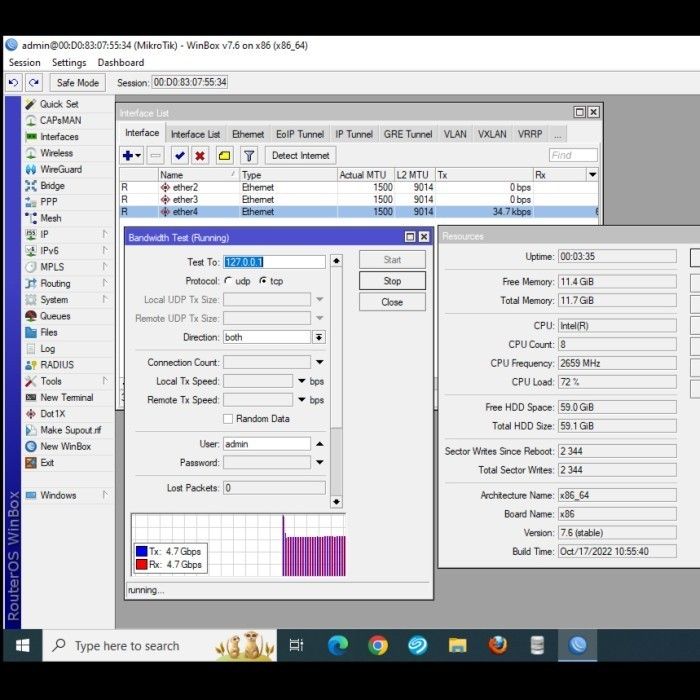The width and height of the screenshot is (700, 700).
Task: Expand System submenu
Action: point(105,299)
